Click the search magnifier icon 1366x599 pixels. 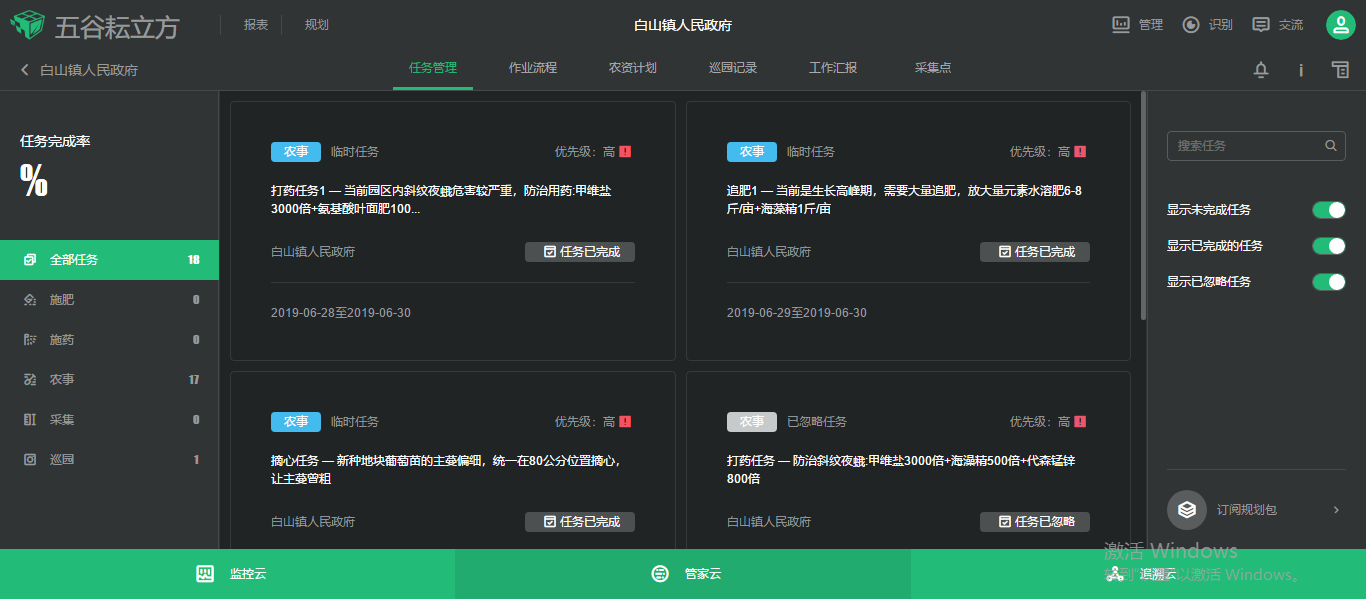pyautogui.click(x=1331, y=146)
